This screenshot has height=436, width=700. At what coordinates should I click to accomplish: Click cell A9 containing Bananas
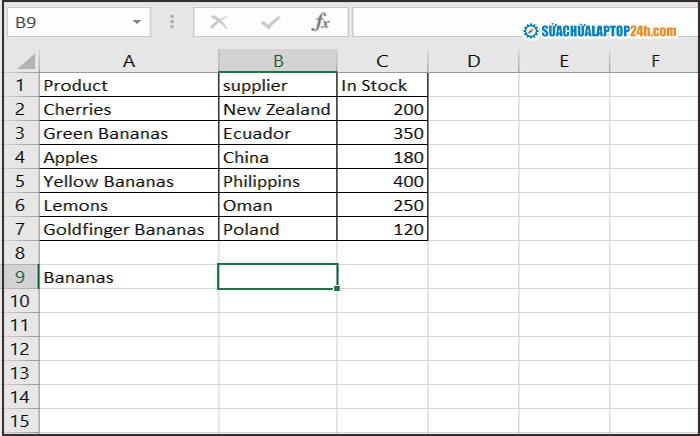coord(129,277)
